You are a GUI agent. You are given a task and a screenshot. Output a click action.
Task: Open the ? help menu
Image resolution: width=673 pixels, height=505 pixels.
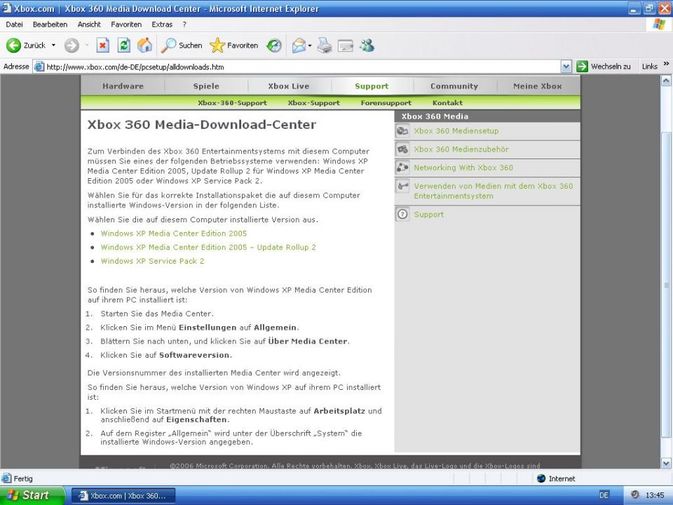point(184,24)
